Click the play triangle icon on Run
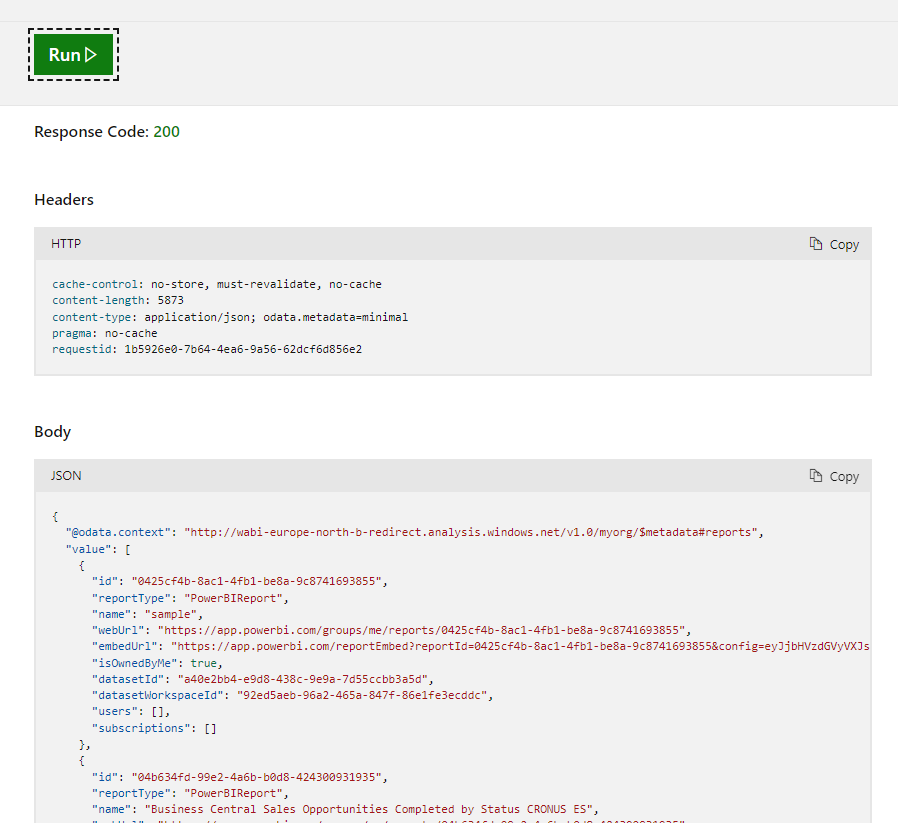 [x=90, y=55]
